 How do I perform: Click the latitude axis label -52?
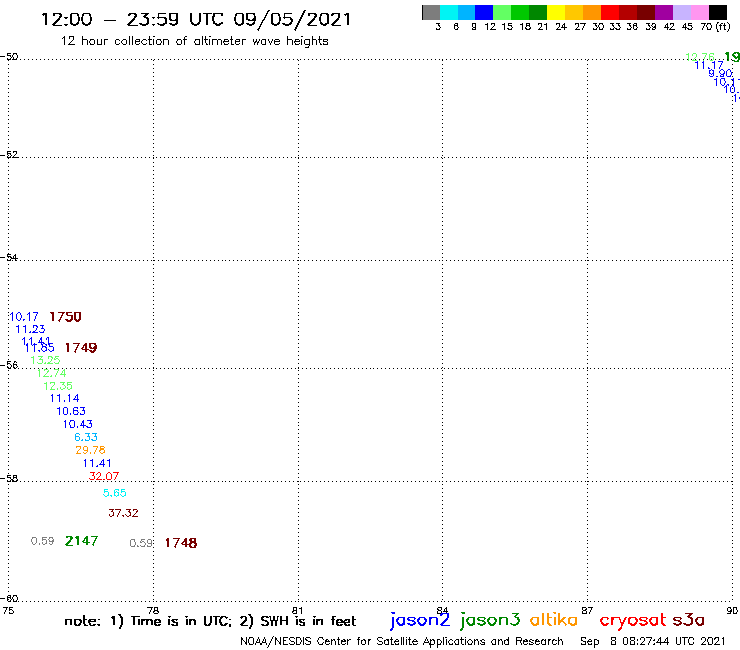click(x=9, y=155)
